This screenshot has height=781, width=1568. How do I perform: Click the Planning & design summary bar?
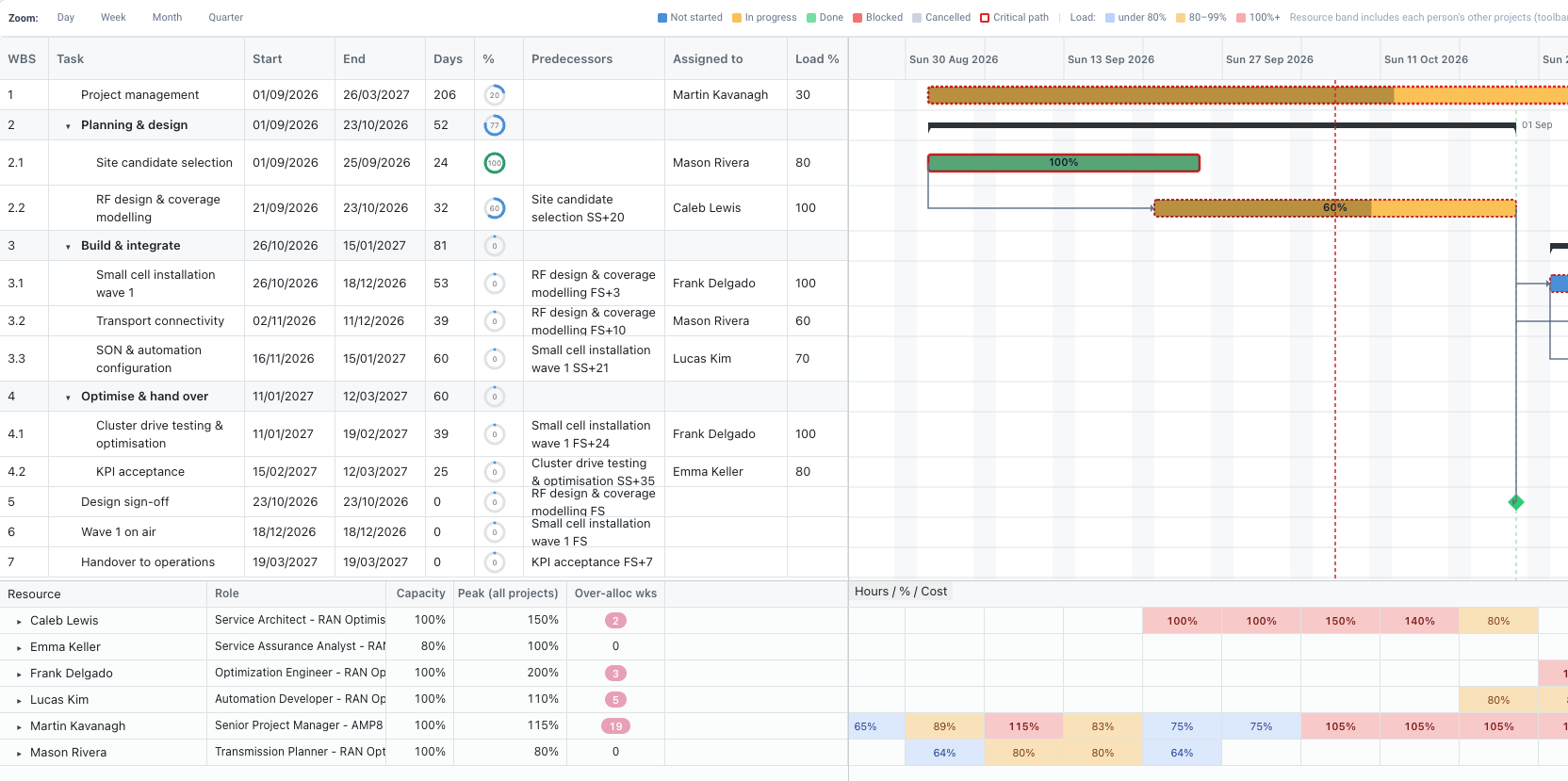pos(1222,125)
